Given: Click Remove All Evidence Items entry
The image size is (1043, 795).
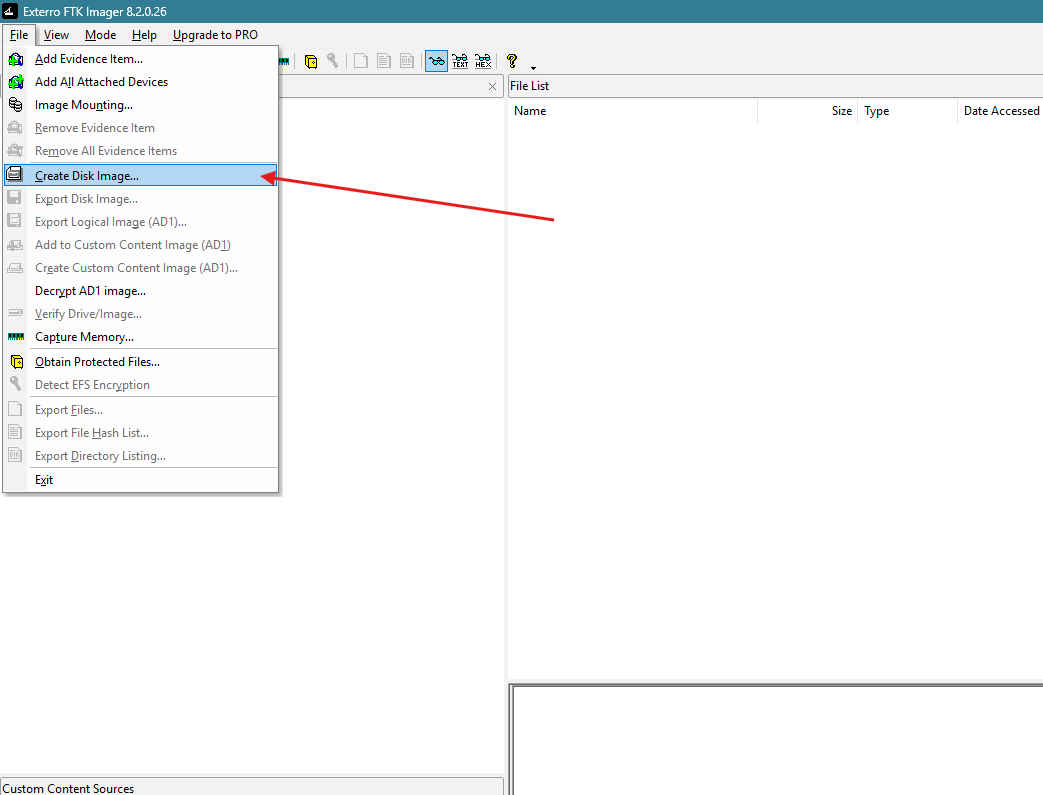Looking at the screenshot, I should click(x=140, y=151).
